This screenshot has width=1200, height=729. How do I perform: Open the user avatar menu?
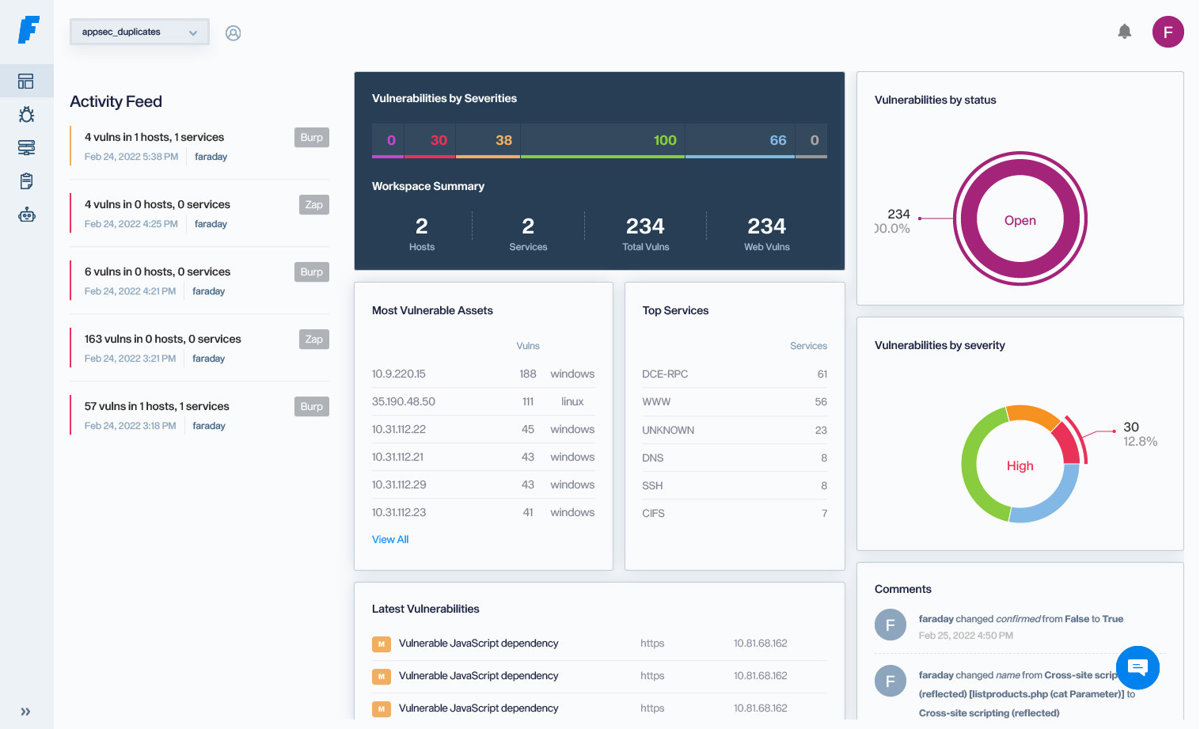[1167, 32]
